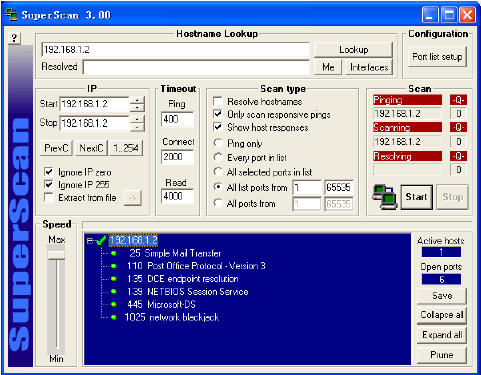Screen dimensions: 481x375
Task: Uncheck Show host responses
Action: [x=218, y=127]
